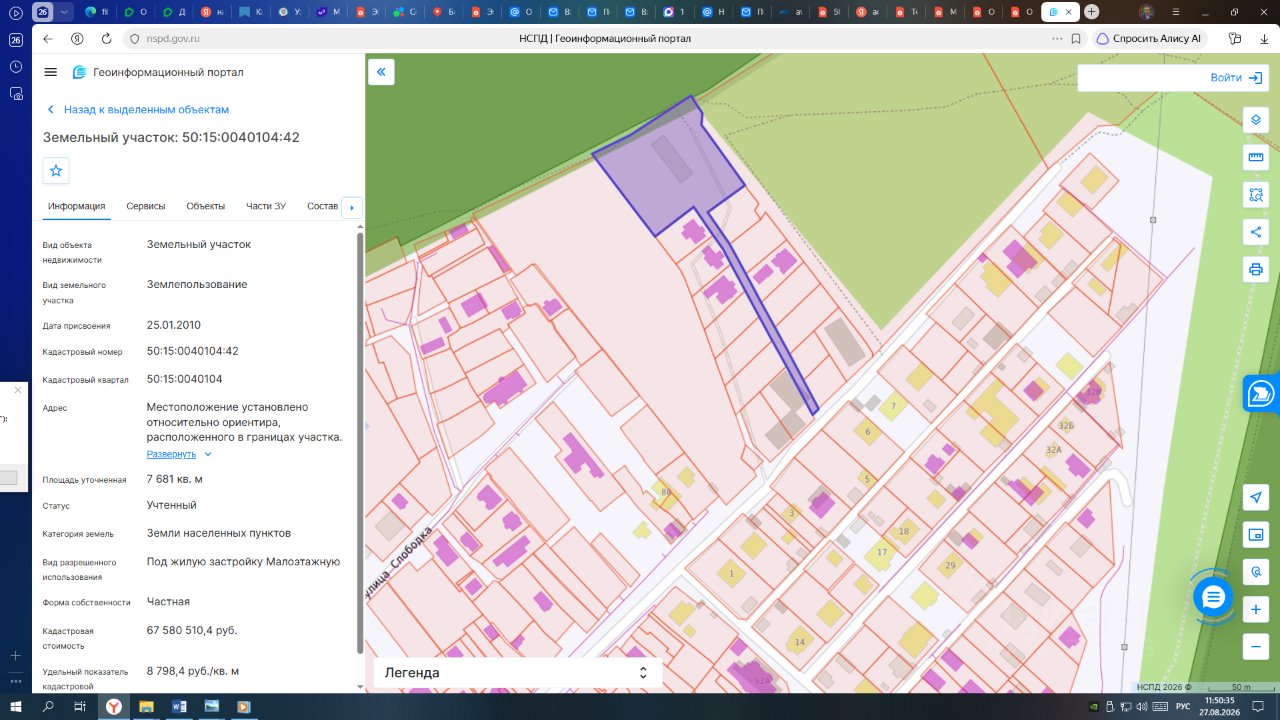This screenshot has height=720, width=1280.
Task: Expand the Легенда panel
Action: tap(517, 673)
